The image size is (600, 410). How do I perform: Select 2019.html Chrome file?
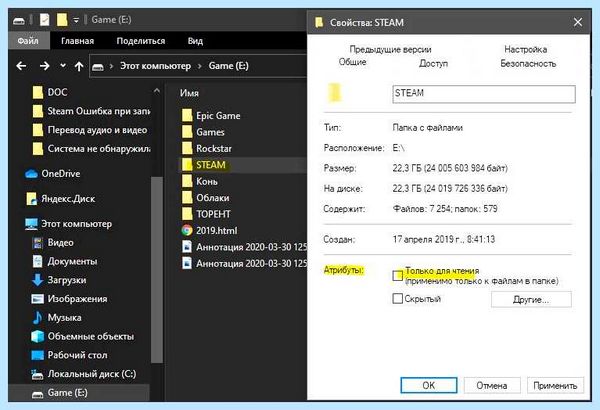pyautogui.click(x=209, y=231)
